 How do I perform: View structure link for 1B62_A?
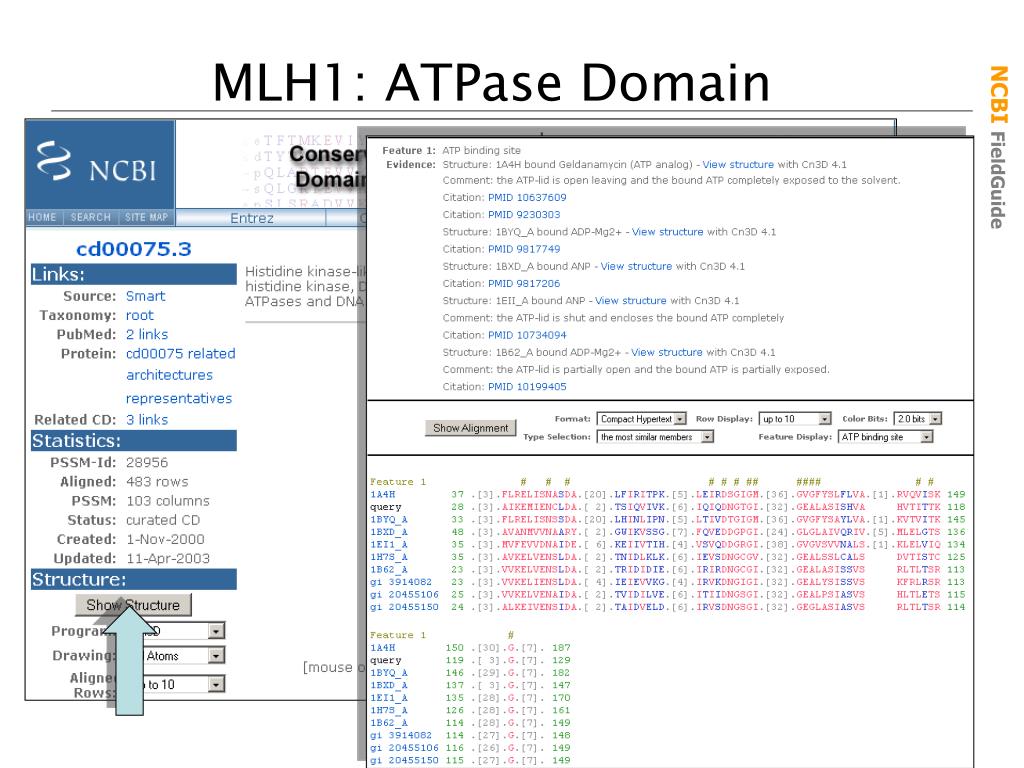pos(667,352)
